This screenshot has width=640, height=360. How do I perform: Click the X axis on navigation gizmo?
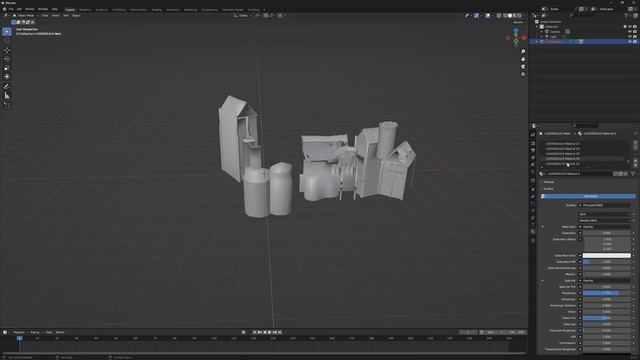[524, 38]
